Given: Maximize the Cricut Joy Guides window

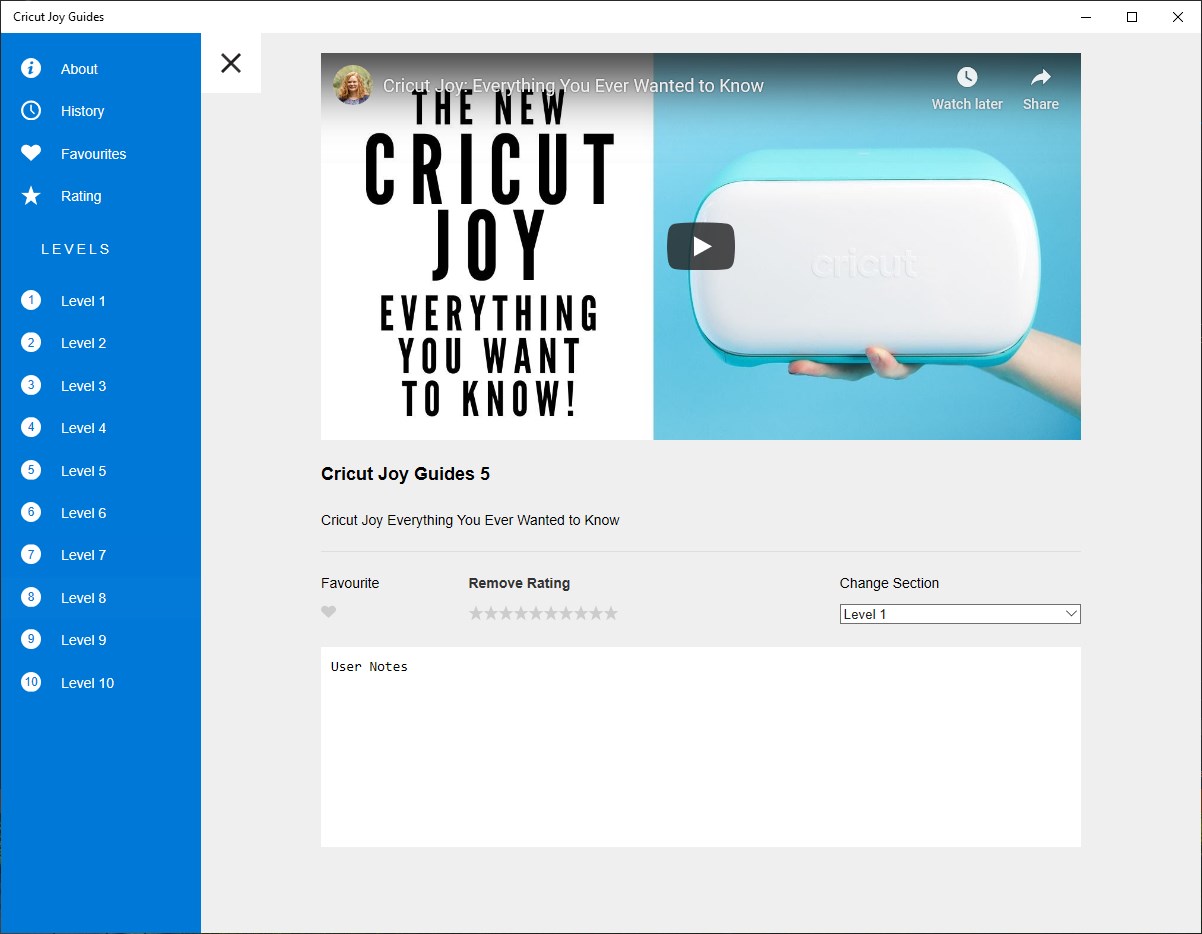Looking at the screenshot, I should pos(1132,17).
